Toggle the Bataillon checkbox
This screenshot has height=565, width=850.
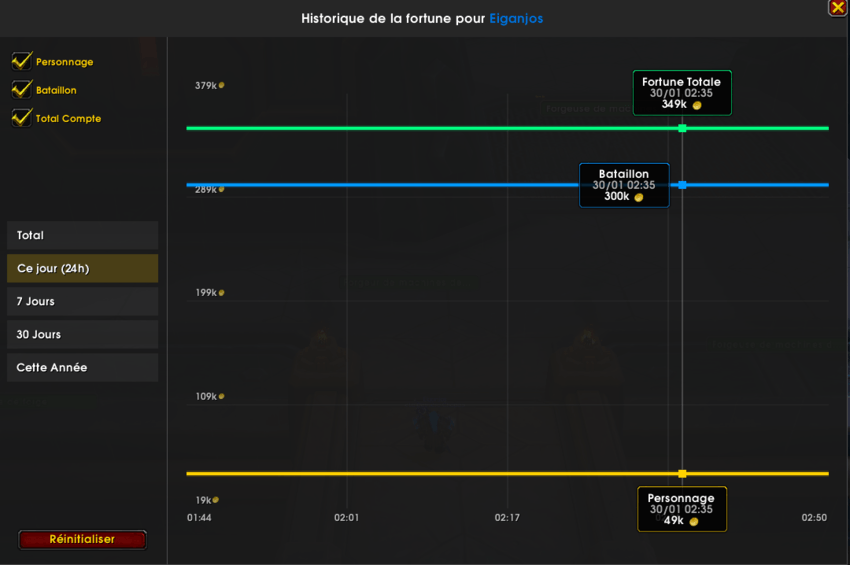click(x=22, y=89)
